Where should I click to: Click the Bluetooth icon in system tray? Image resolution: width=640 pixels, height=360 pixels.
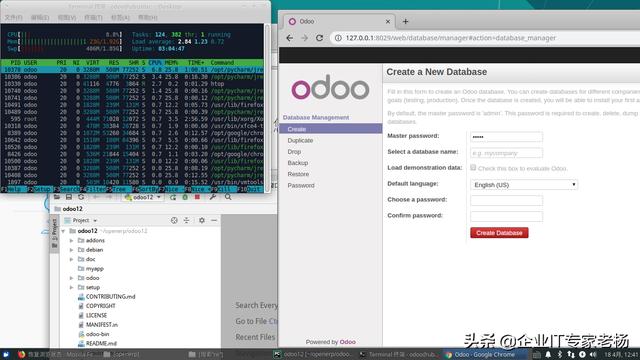560,355
